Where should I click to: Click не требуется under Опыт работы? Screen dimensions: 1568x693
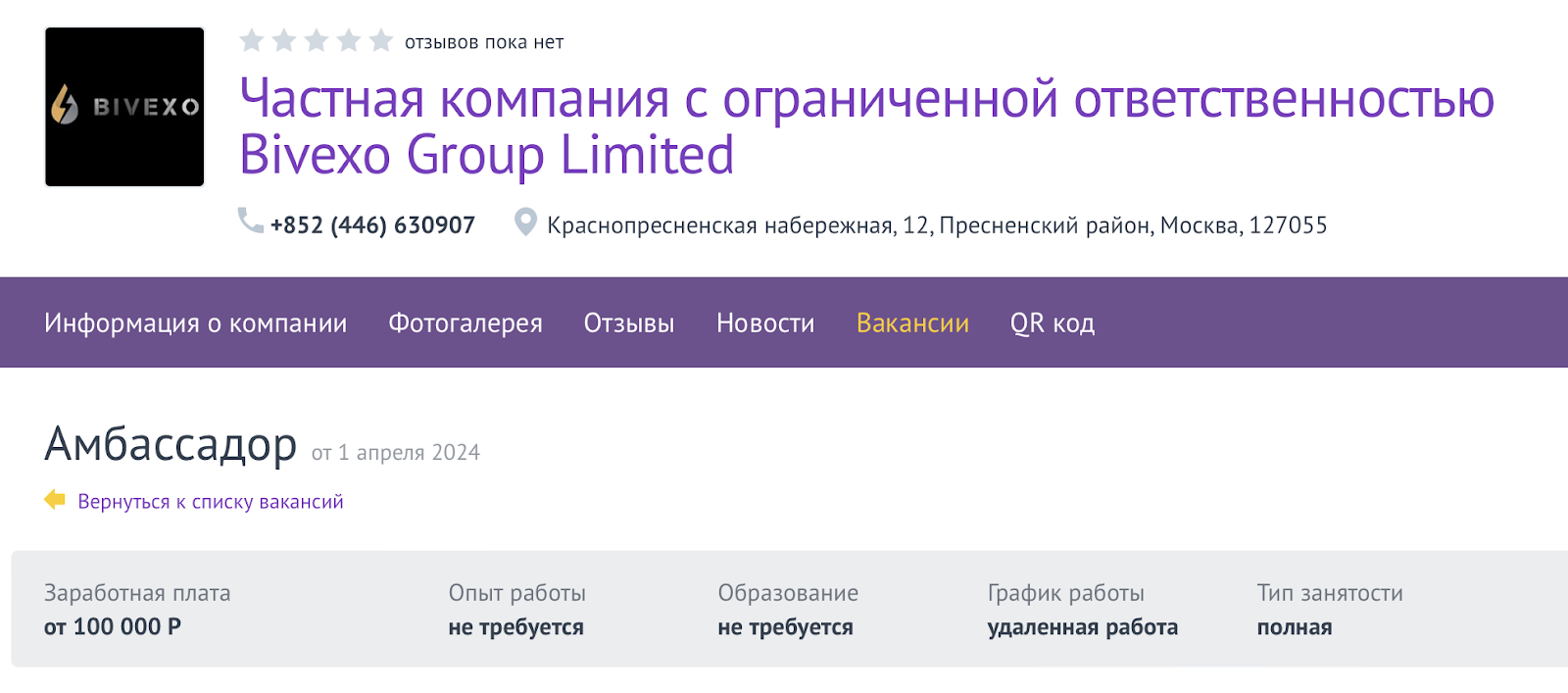pyautogui.click(x=516, y=627)
